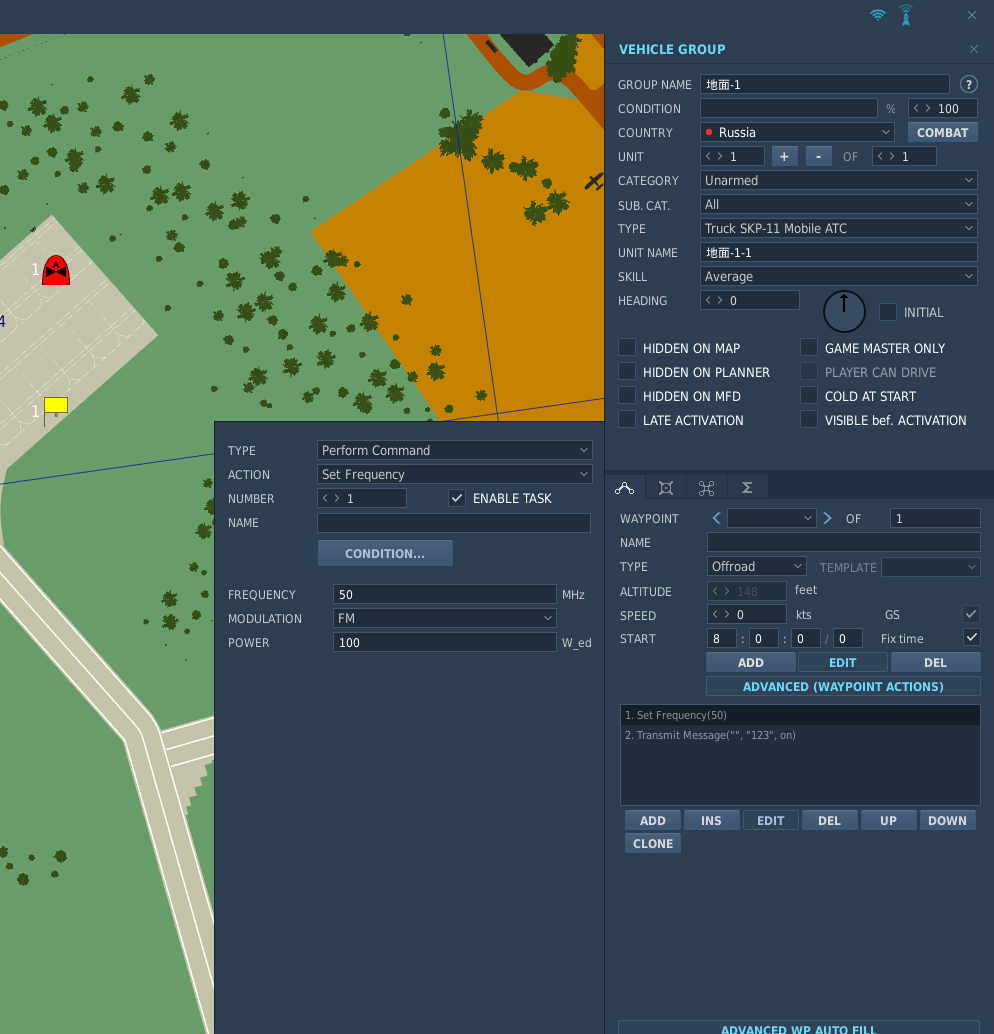The image size is (994, 1034).
Task: Open the waypoint number dropdown
Action: [772, 518]
